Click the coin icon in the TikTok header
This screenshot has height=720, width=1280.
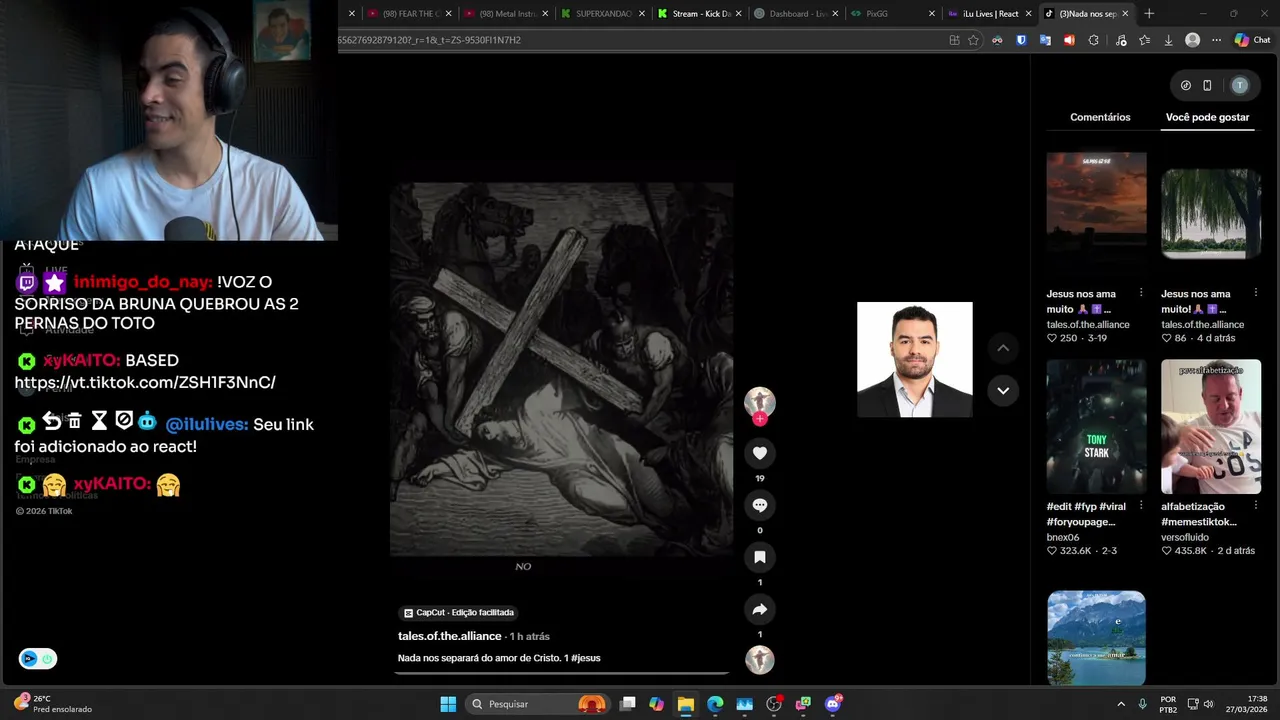tap(1186, 85)
